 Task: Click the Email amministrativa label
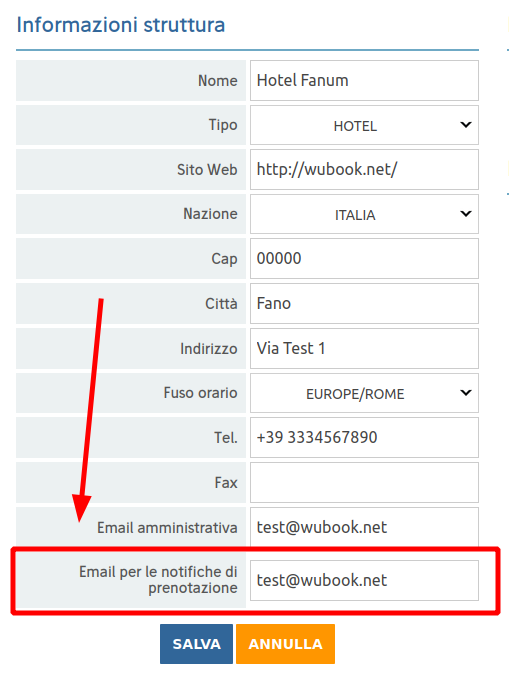coord(167,528)
